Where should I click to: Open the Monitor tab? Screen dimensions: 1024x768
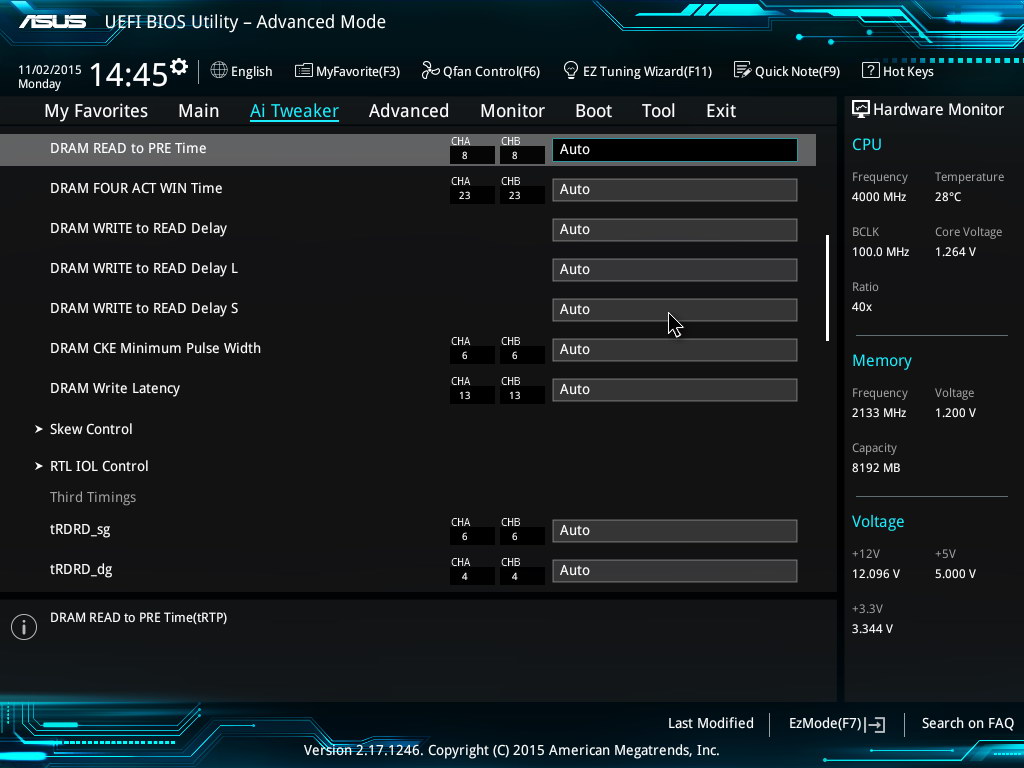point(512,111)
